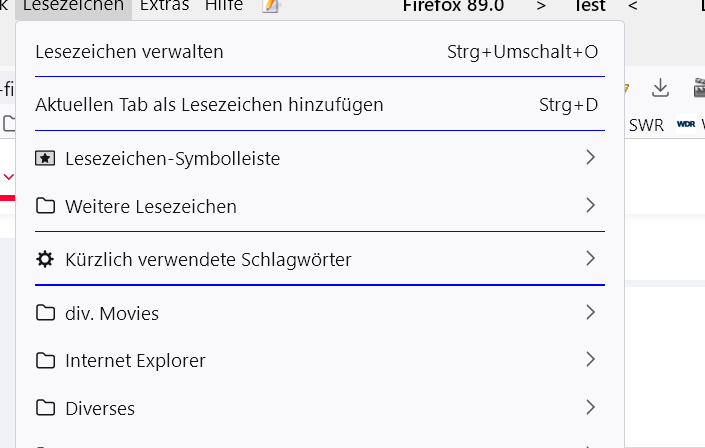The width and height of the screenshot is (705, 448).
Task: Click the gear icon for Schlagwörter
Action: 44,260
